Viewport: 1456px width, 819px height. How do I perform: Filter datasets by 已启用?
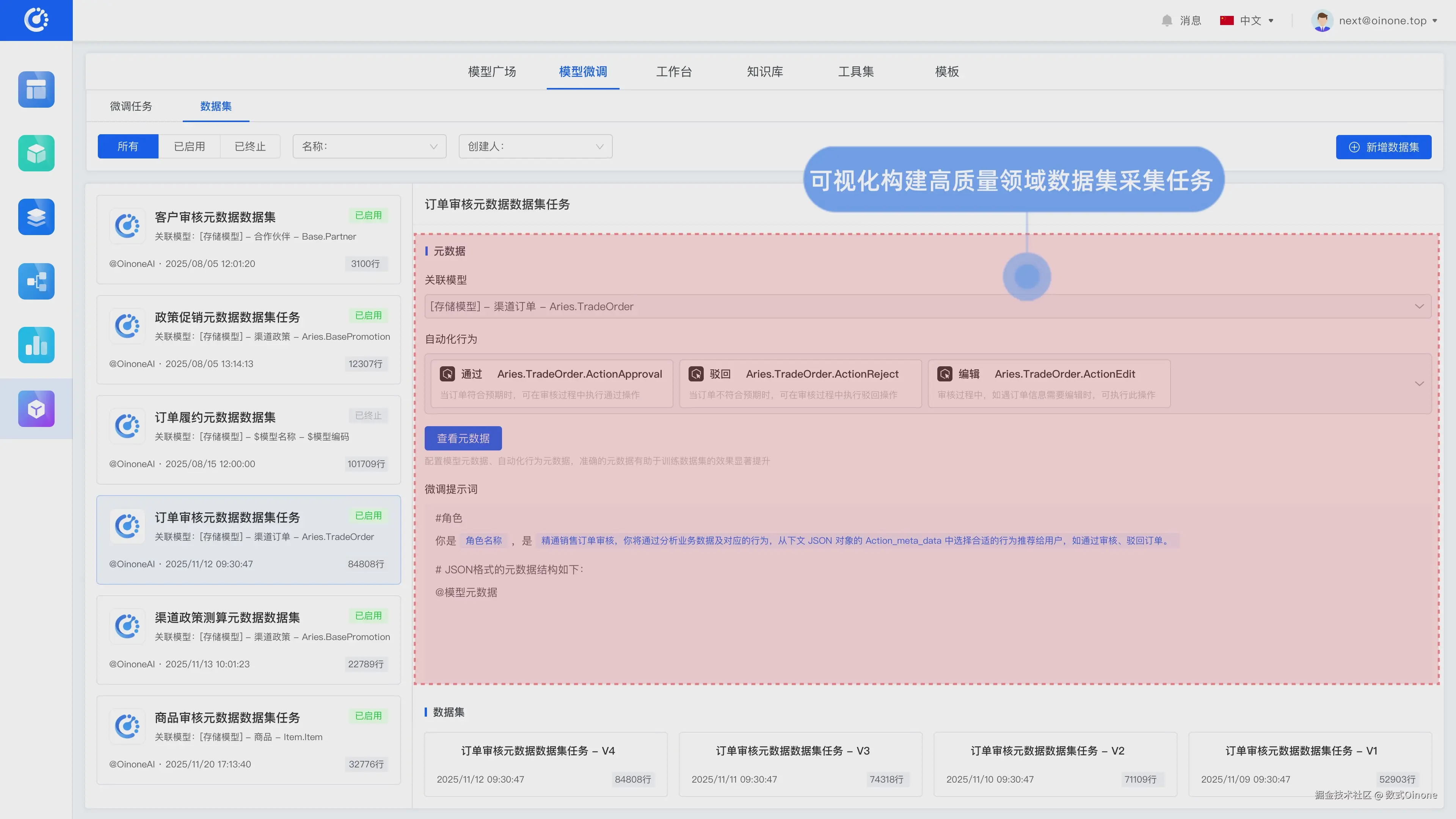189,146
